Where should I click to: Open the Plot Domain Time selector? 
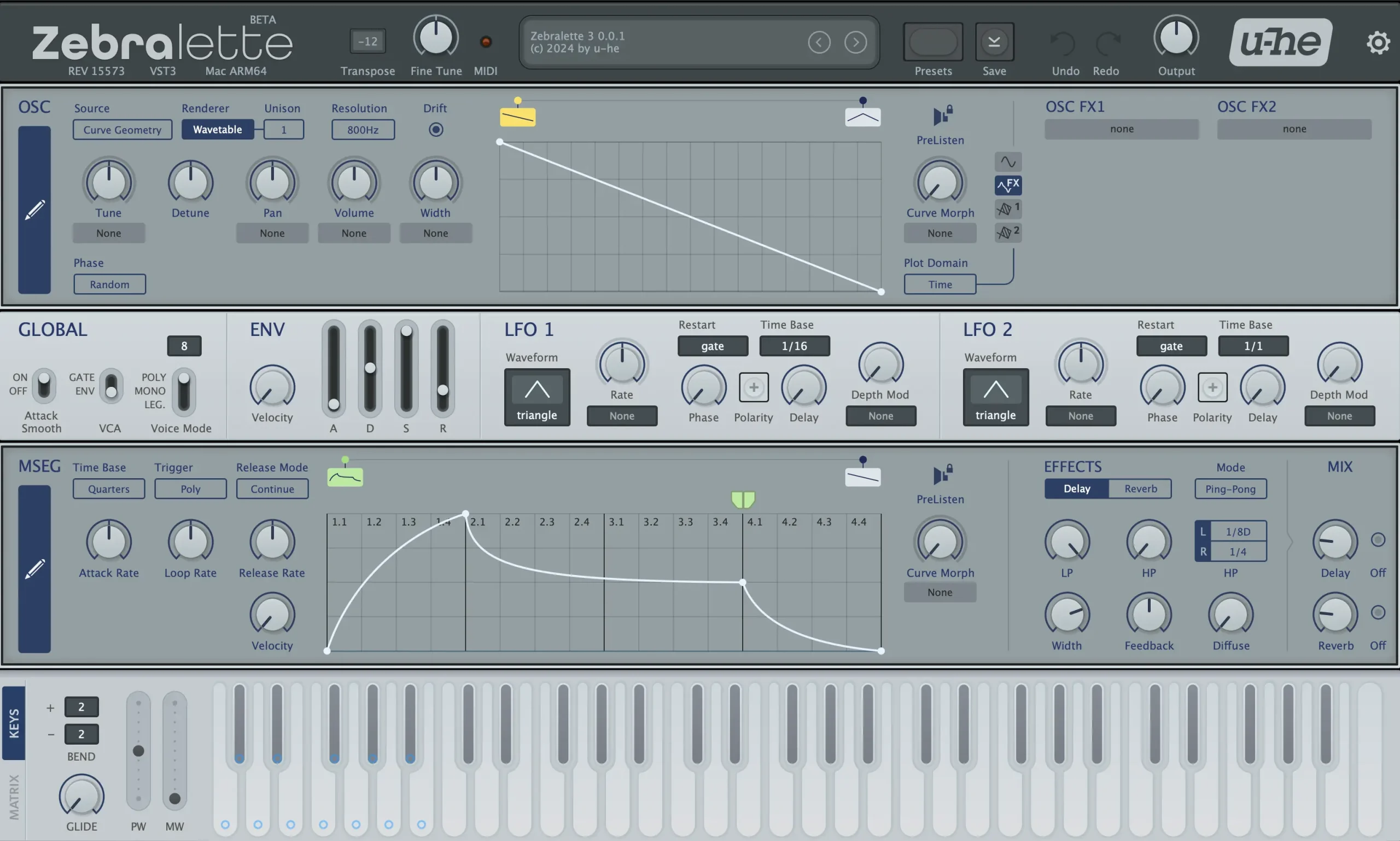pos(939,284)
